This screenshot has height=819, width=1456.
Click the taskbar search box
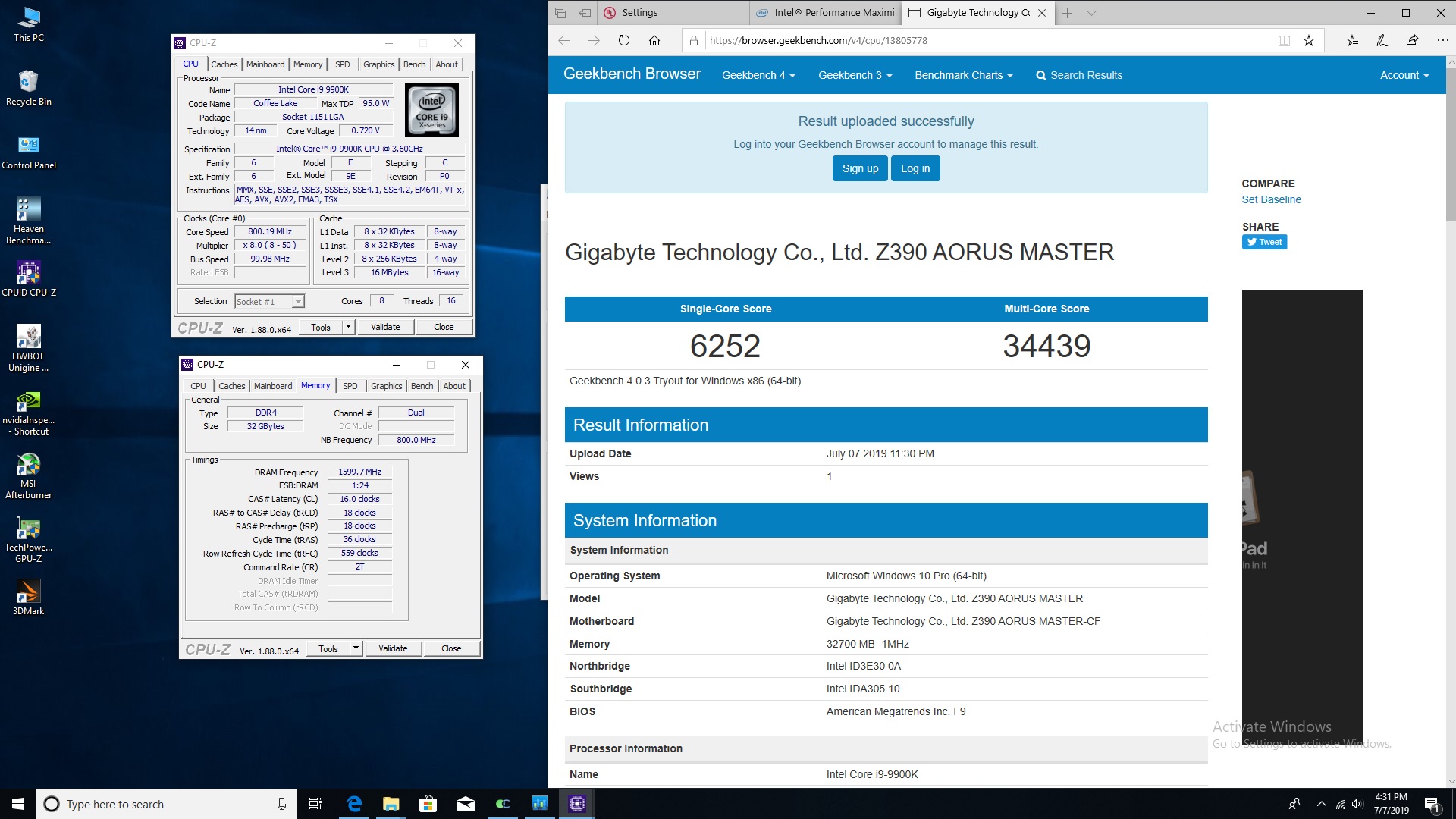point(167,804)
